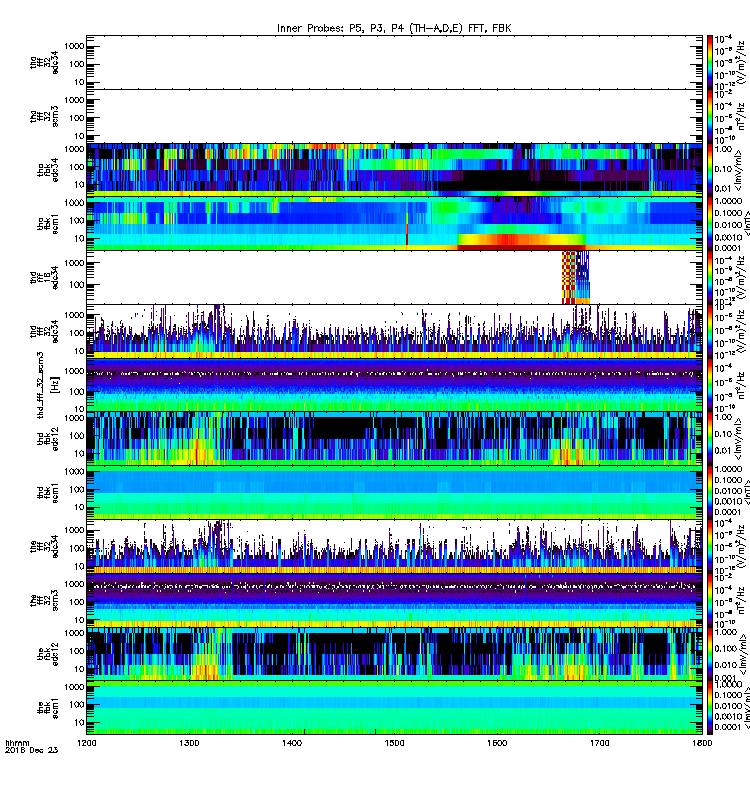The width and height of the screenshot is (750, 800).
Task: Click the 'hhmm' time format label
Action: coord(17,743)
